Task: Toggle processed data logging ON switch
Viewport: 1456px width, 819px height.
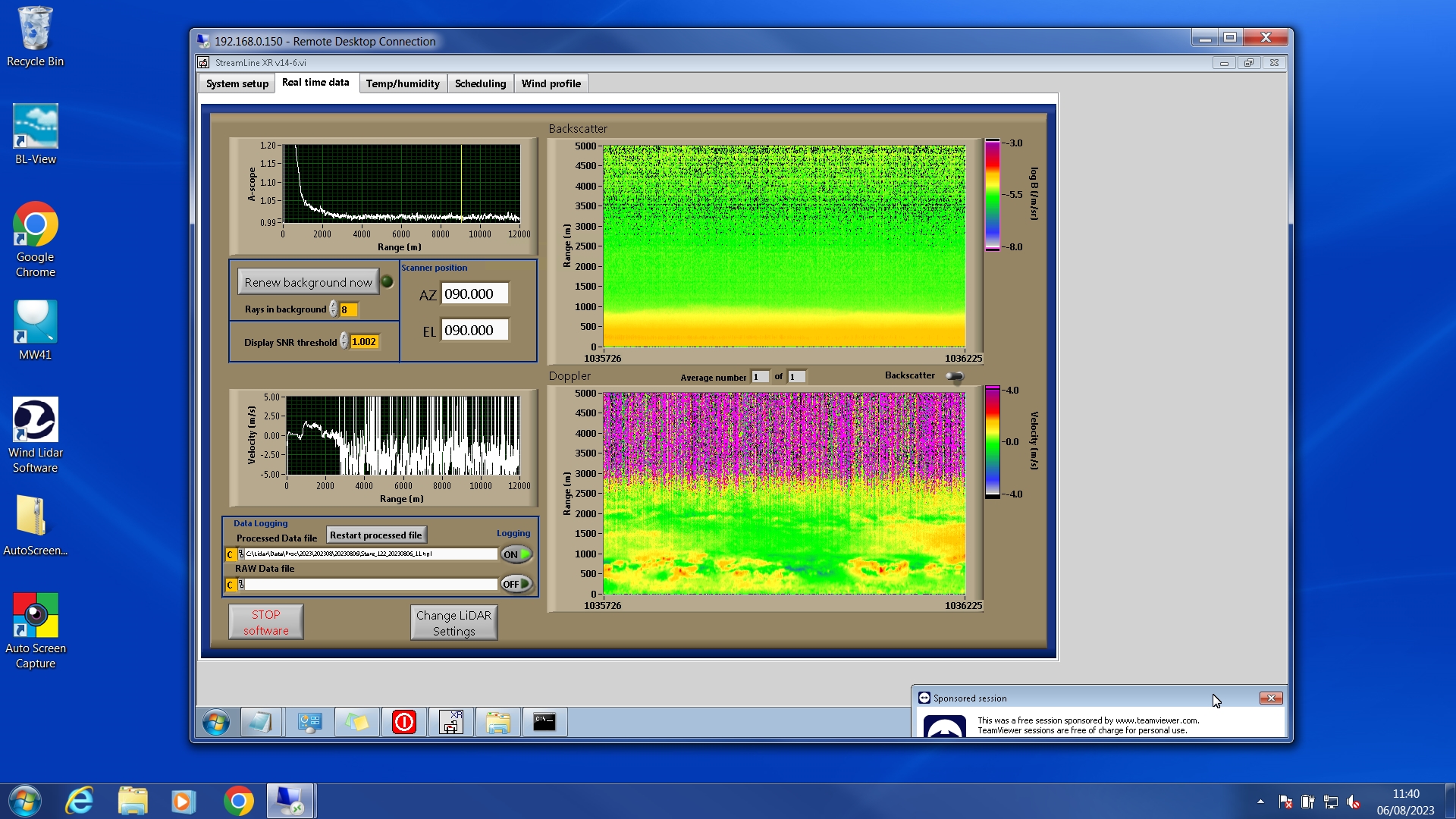Action: coord(516,554)
